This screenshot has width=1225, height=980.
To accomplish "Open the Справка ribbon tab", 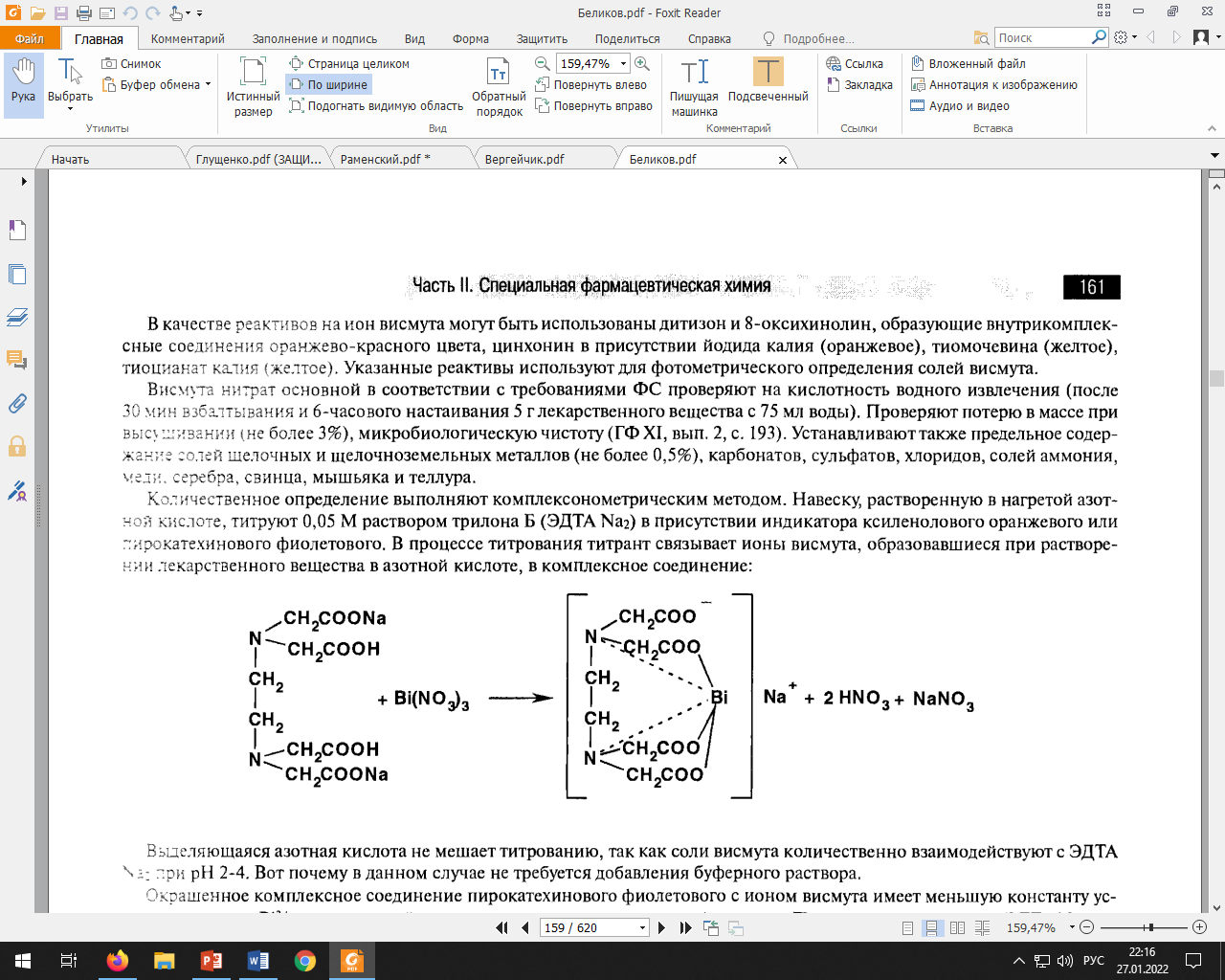I will point(709,38).
